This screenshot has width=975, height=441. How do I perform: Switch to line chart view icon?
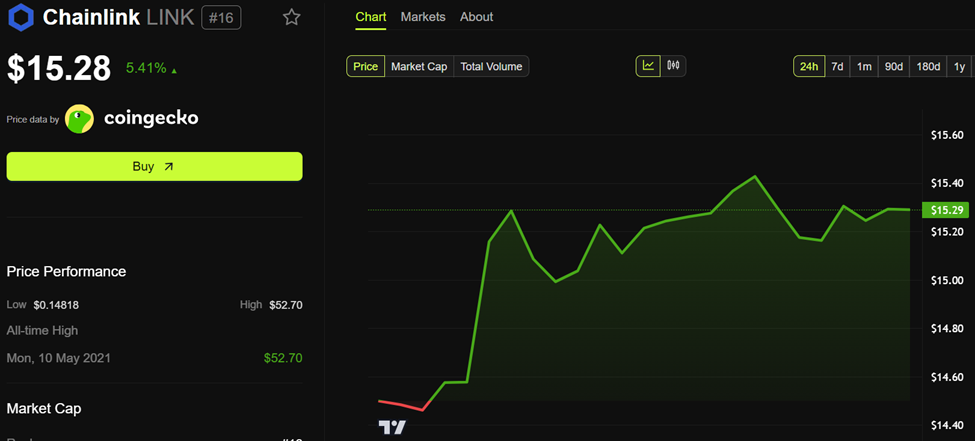648,66
